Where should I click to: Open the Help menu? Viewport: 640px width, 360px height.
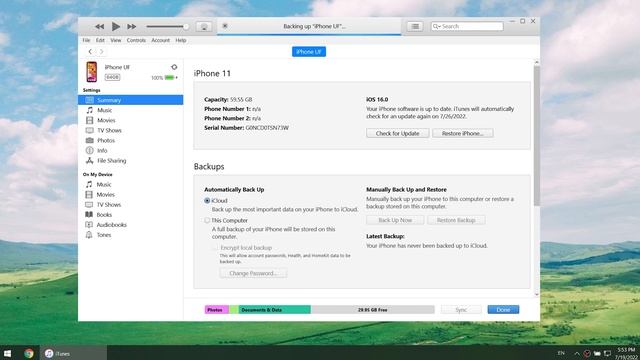click(181, 40)
